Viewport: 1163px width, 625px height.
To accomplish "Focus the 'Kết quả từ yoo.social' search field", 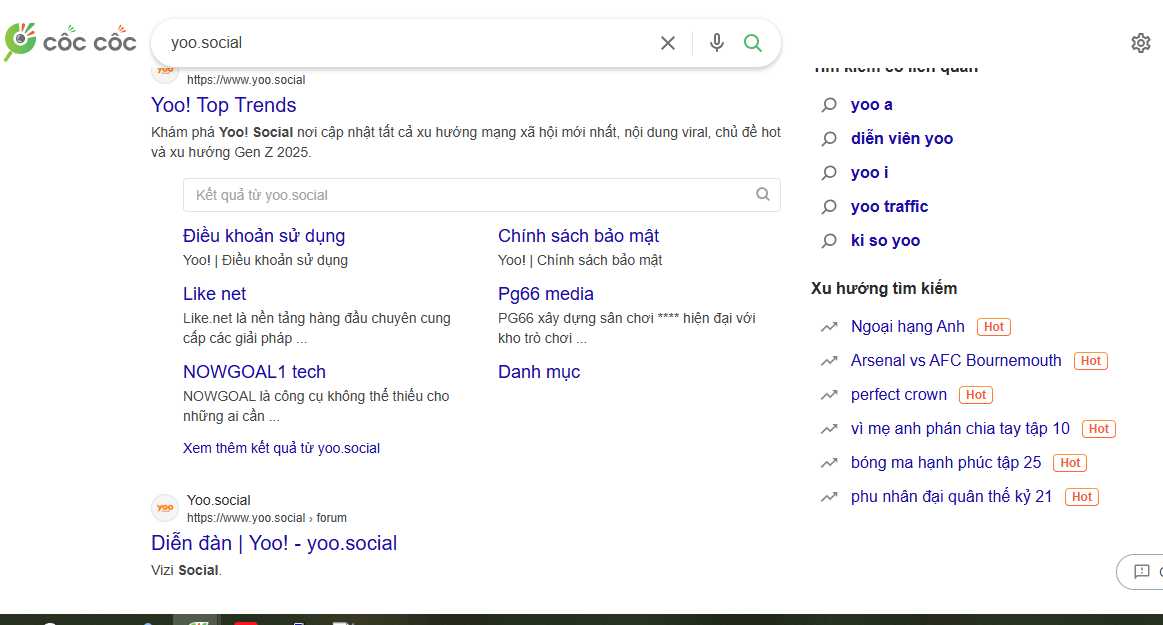I will (482, 195).
